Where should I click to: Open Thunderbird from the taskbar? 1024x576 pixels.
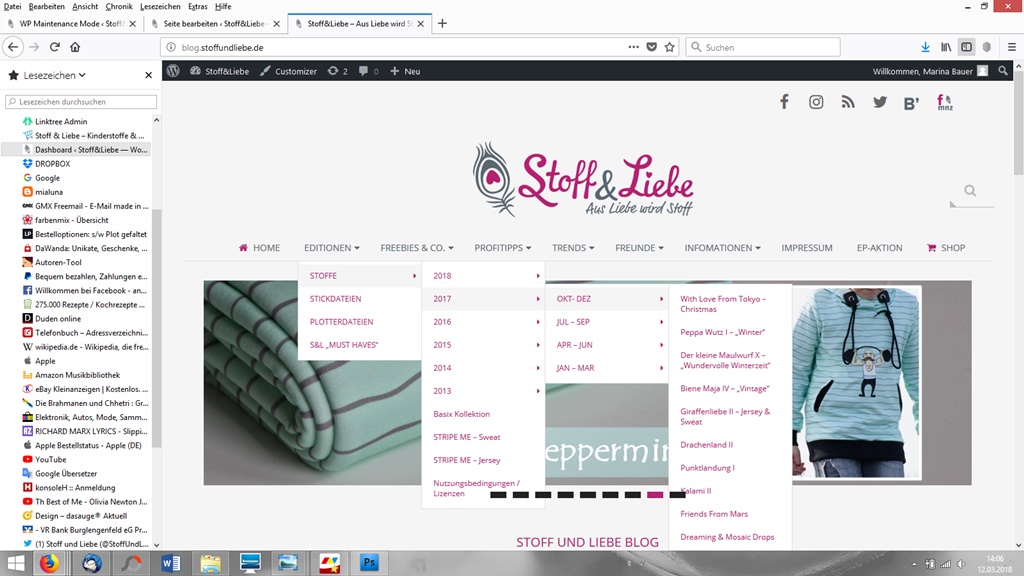coord(92,563)
